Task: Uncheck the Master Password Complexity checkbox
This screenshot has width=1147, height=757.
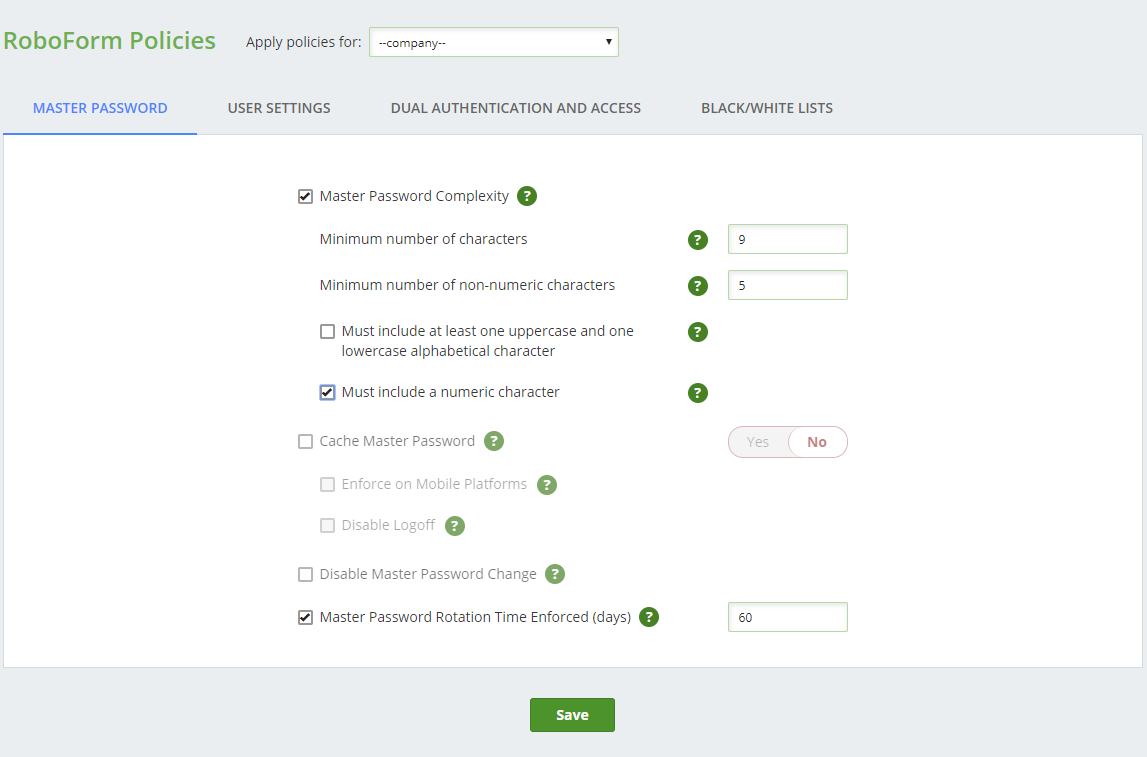Action: [306, 196]
